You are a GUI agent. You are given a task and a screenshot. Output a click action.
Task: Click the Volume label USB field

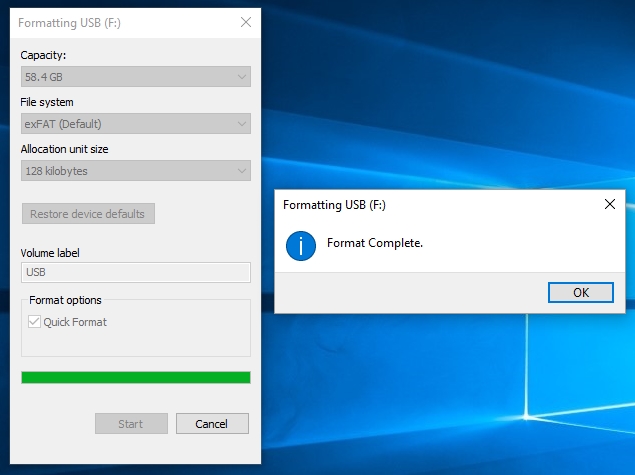click(136, 272)
